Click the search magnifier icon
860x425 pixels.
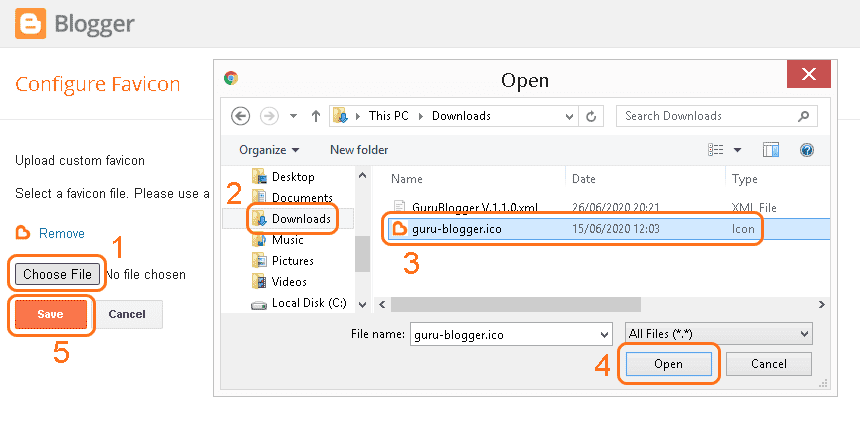(804, 116)
